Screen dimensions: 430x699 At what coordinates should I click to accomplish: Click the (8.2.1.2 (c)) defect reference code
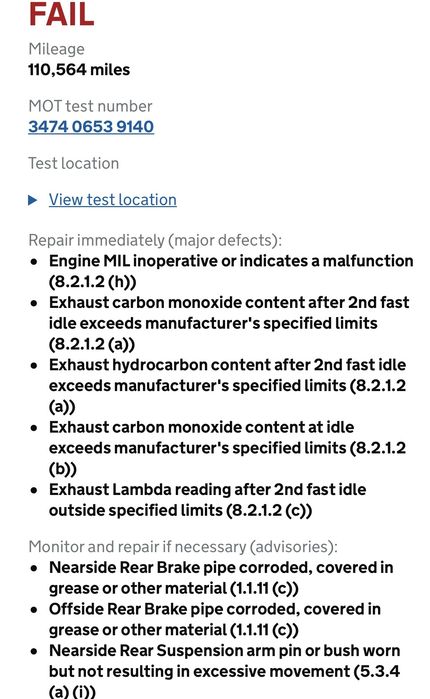point(269,510)
